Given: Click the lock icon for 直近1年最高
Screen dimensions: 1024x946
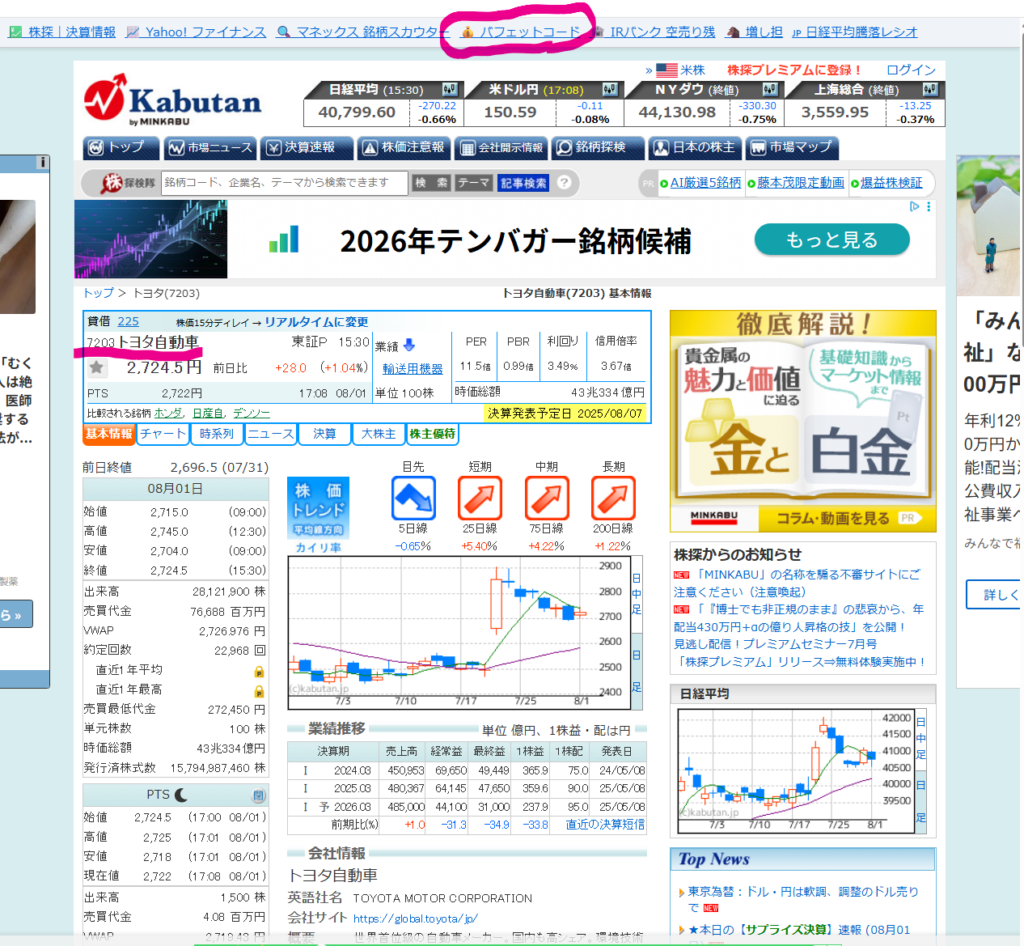Looking at the screenshot, I should pos(259,691).
